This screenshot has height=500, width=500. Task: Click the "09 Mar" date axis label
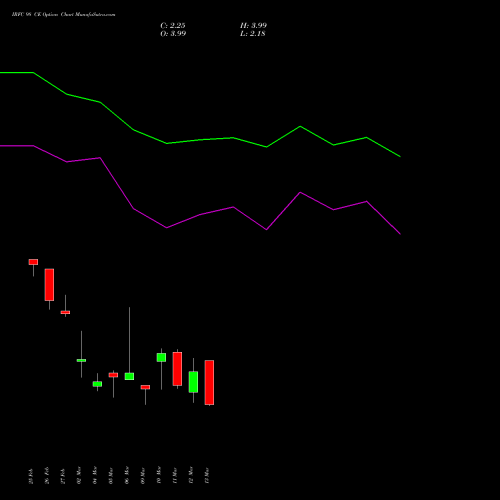tap(143, 476)
